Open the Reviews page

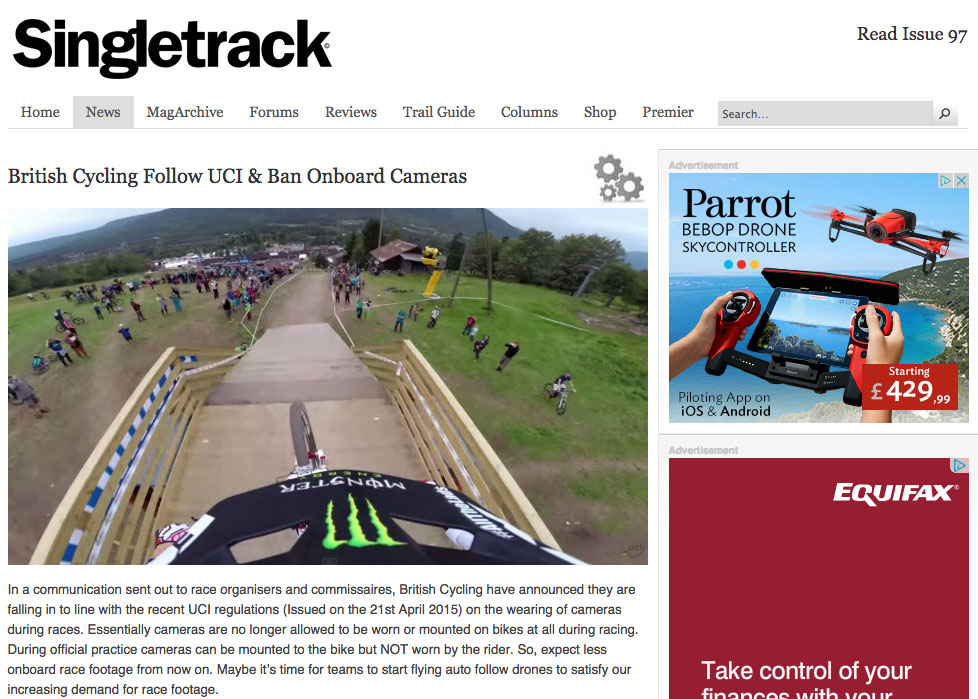pyautogui.click(x=351, y=112)
